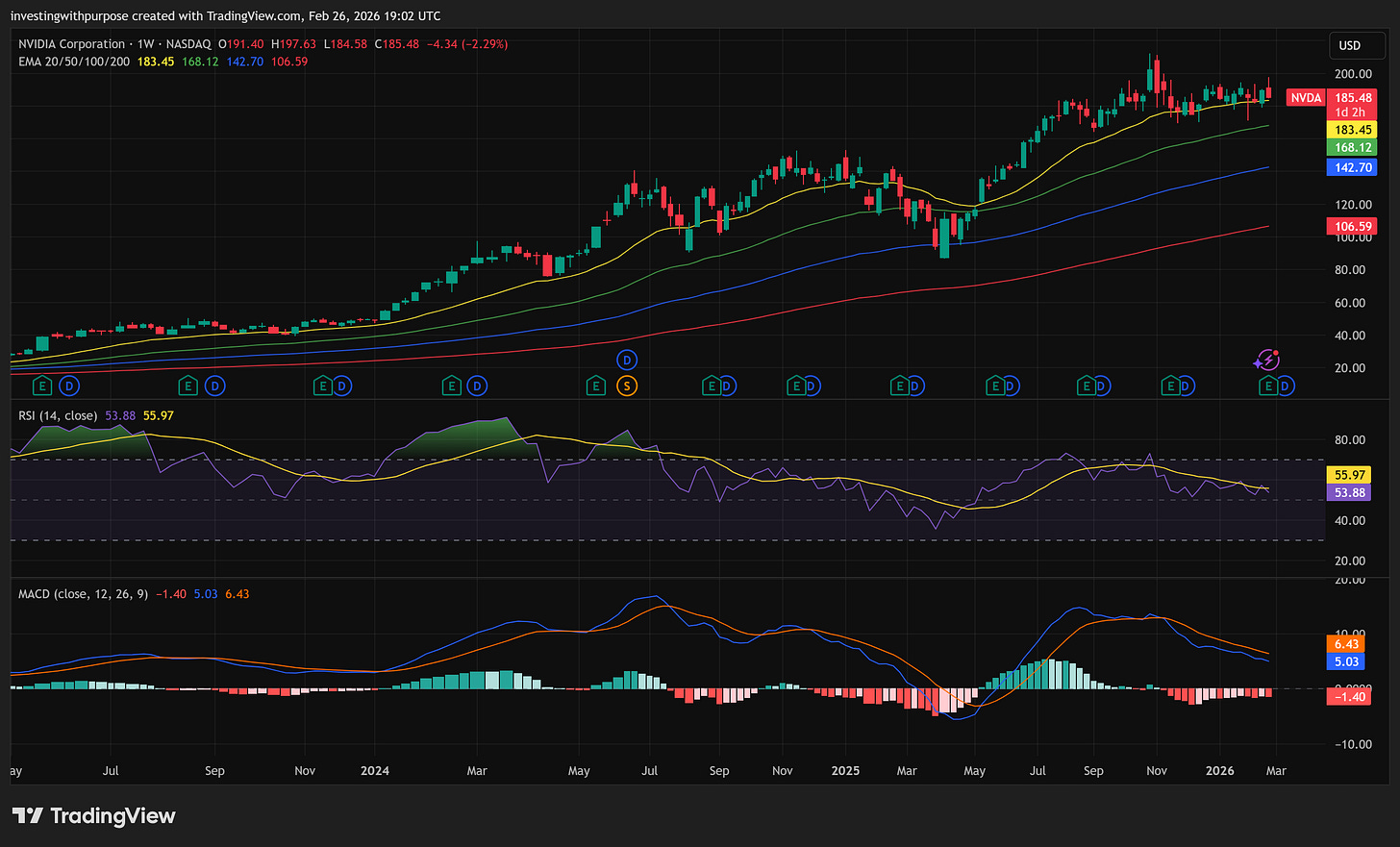Select the dividend D marker above Sep 2023 label

click(x=215, y=386)
